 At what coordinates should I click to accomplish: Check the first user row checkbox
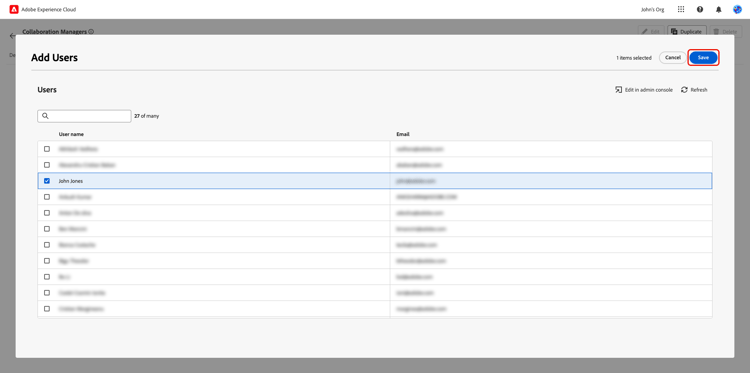(x=47, y=149)
